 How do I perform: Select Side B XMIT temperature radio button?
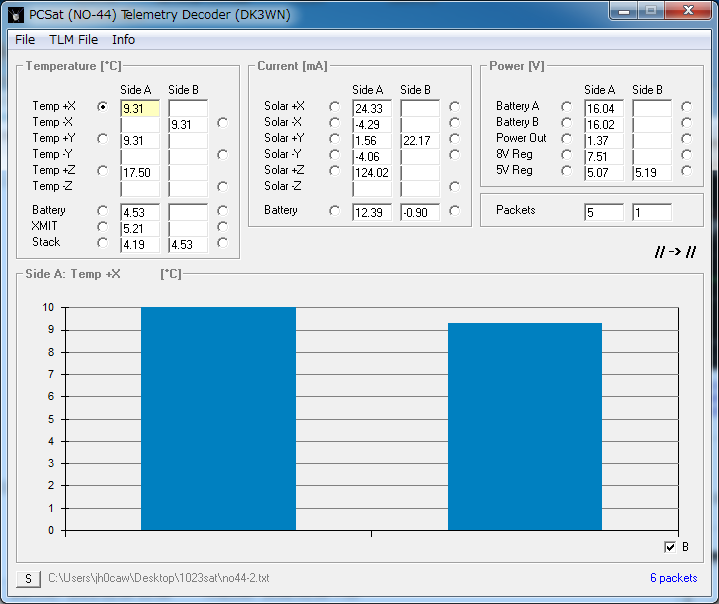(x=222, y=227)
